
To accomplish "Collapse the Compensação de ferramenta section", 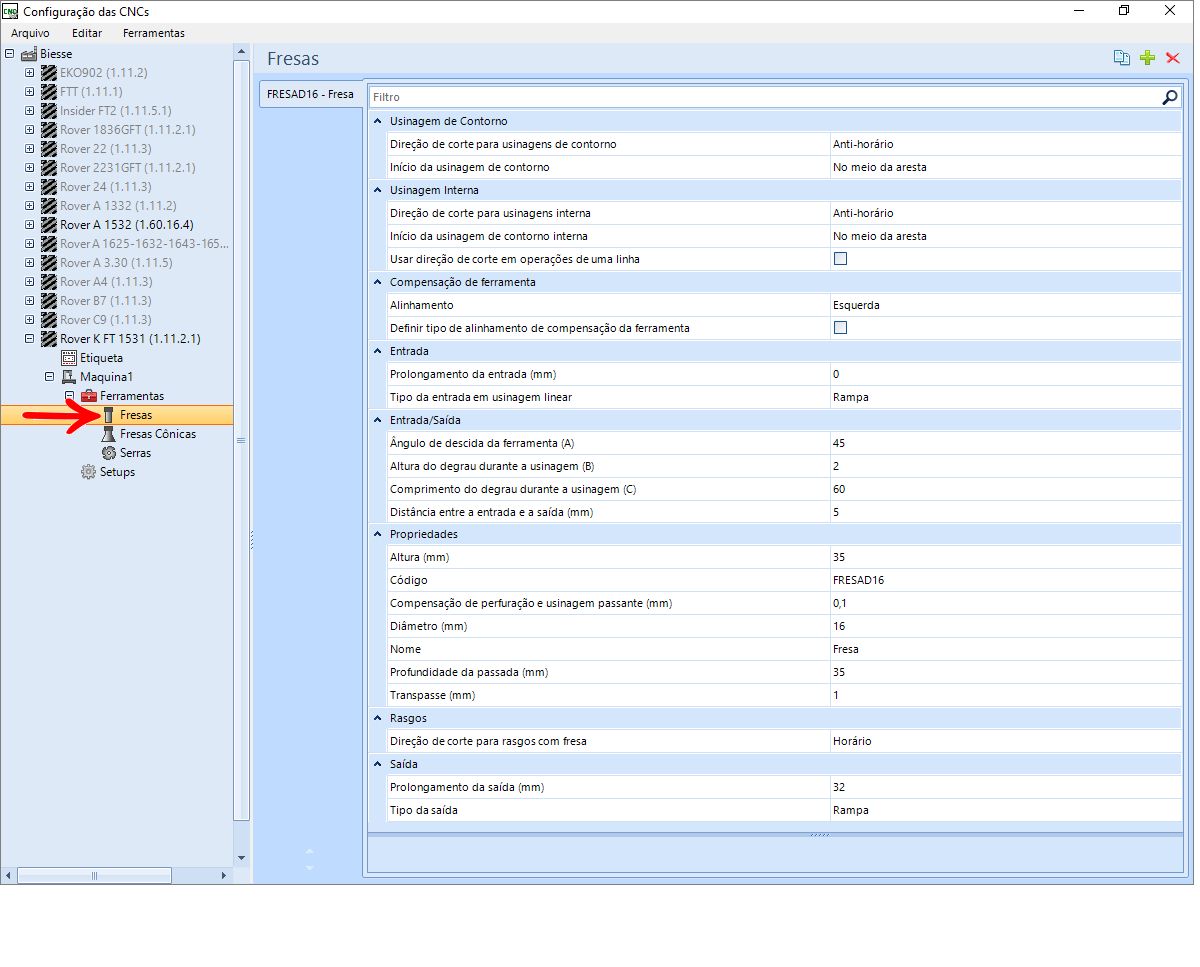I will (378, 282).
